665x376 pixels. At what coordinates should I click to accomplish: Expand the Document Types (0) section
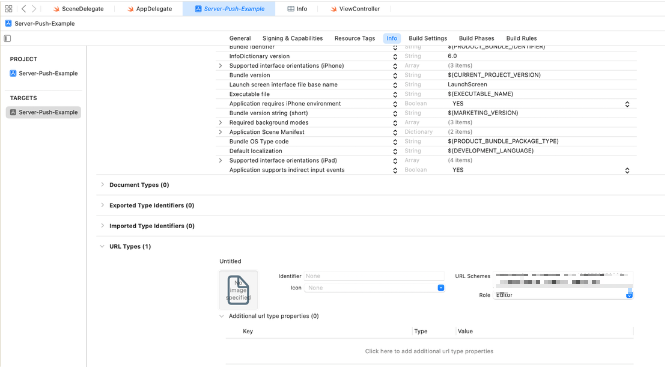pyautogui.click(x=102, y=185)
